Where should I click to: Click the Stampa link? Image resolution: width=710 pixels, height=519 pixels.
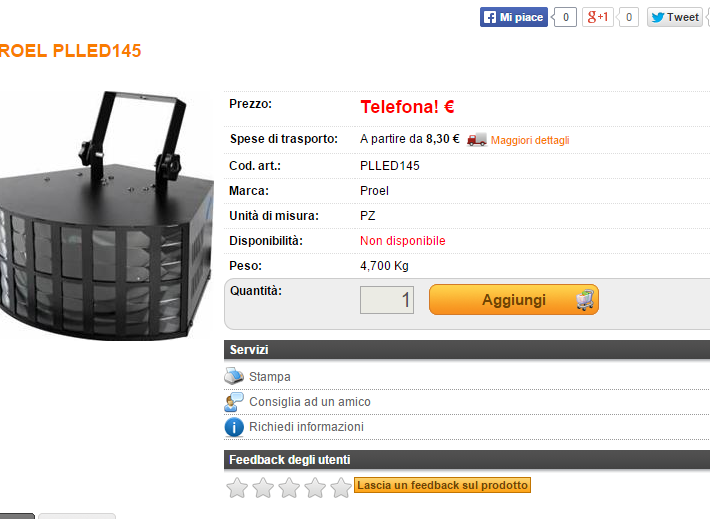(270, 377)
